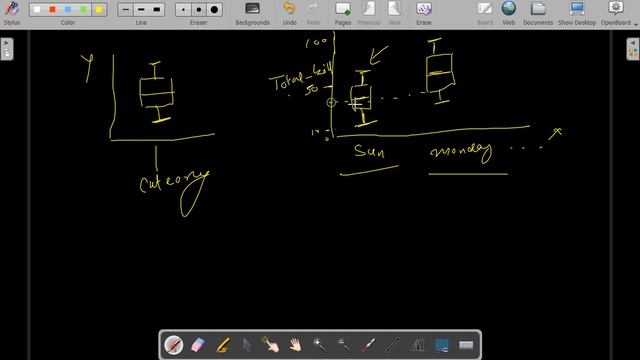Image resolution: width=640 pixels, height=360 pixels.
Task: Select the Capture part of screen tool
Action: pyautogui.click(x=442, y=345)
